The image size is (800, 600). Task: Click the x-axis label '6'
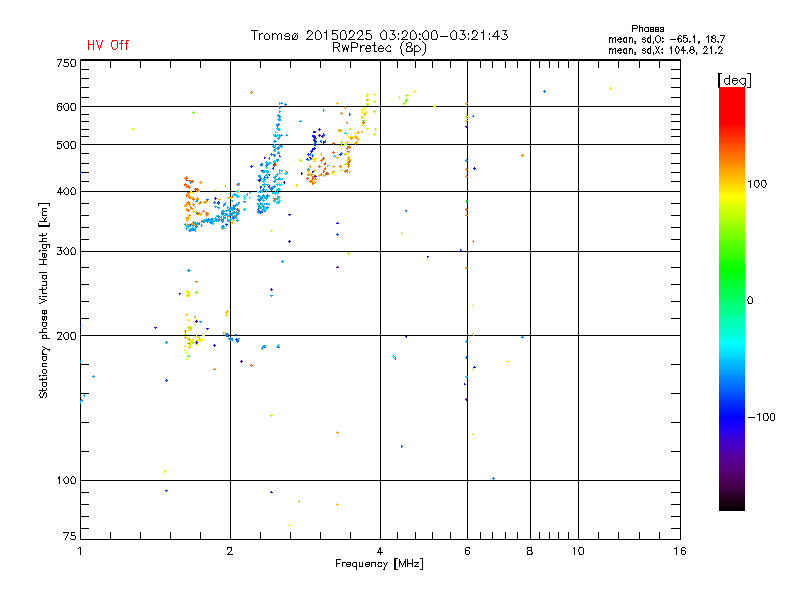[467, 551]
